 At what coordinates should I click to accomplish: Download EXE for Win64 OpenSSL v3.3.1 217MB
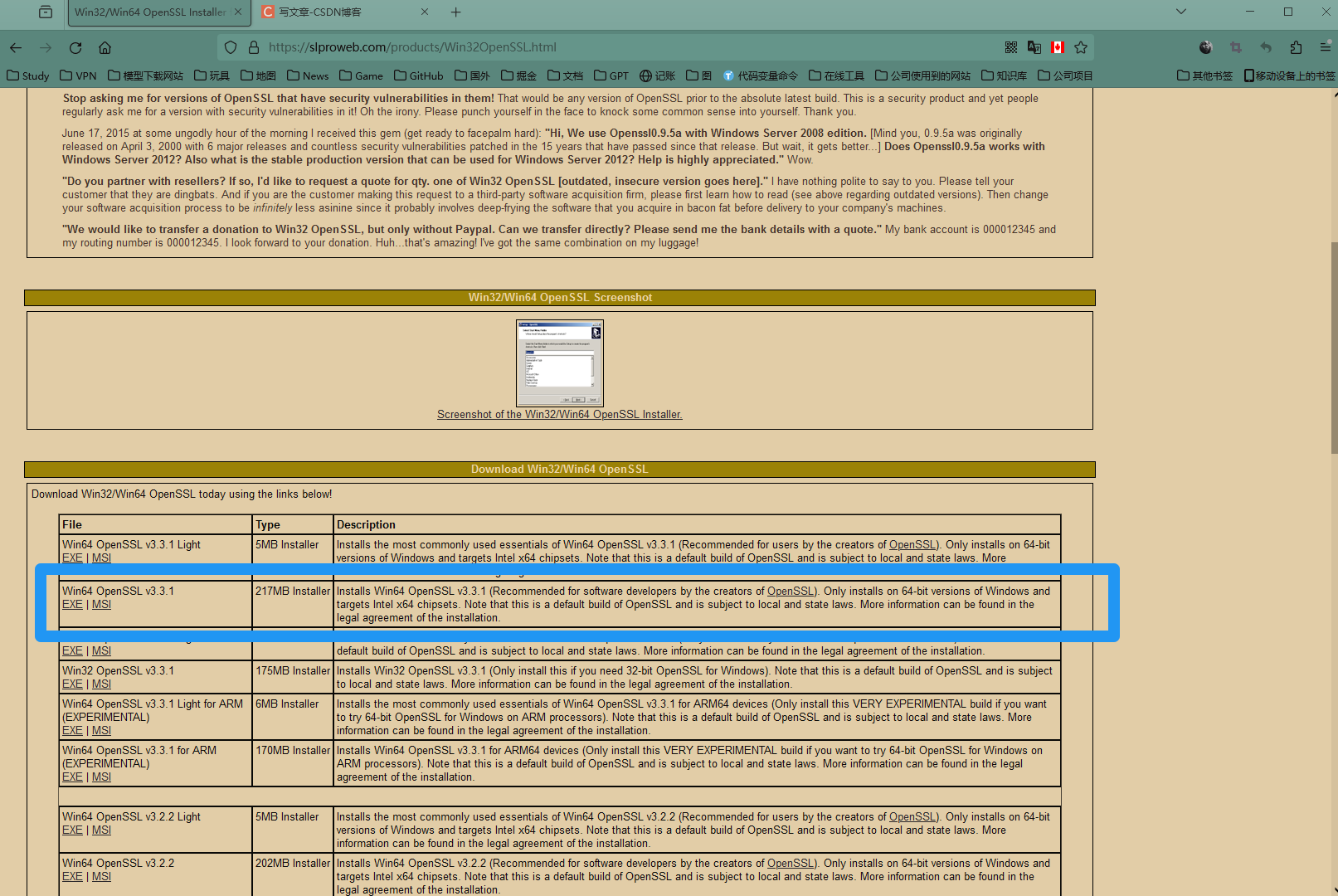point(72,604)
